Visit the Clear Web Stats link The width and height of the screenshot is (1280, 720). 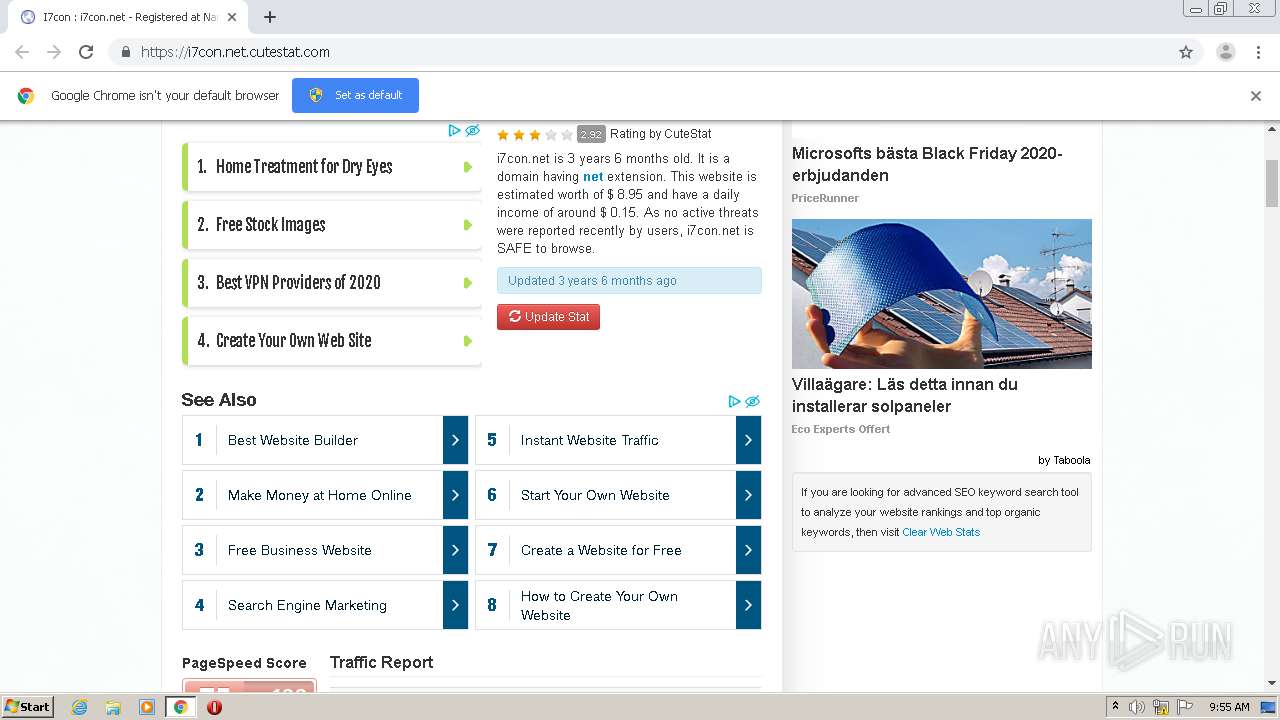click(941, 532)
